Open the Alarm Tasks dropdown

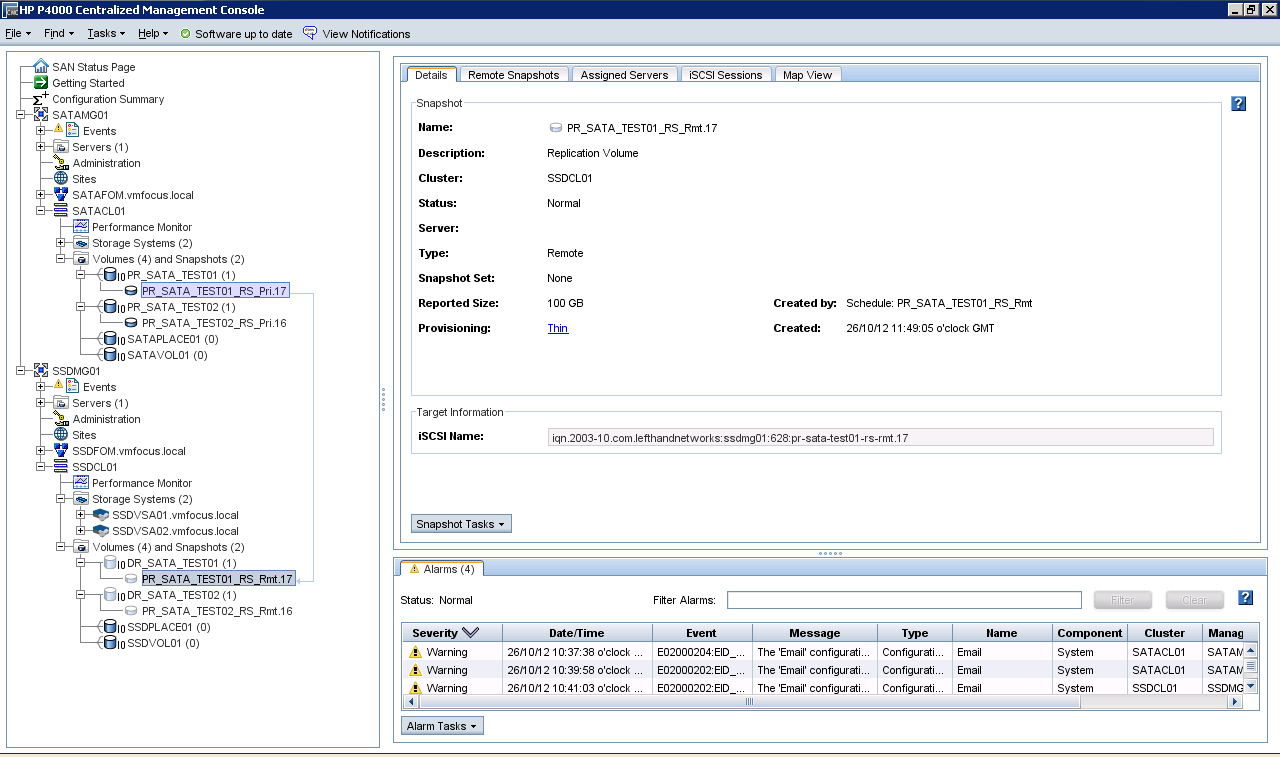[442, 726]
